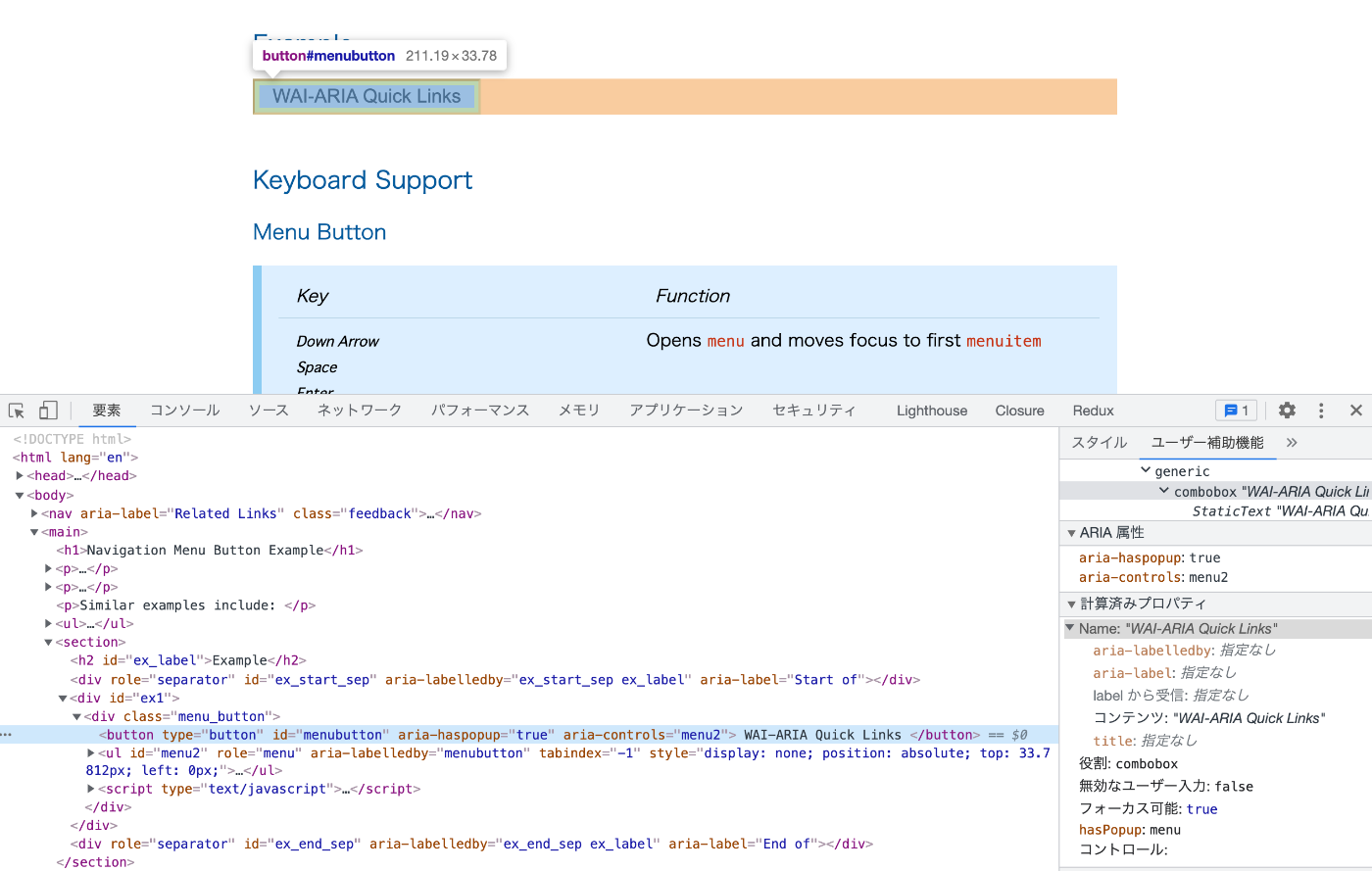The height and width of the screenshot is (871, 1372).
Task: Collapse the Name WAI-ARIA Quick Links property
Action: tap(1070, 628)
